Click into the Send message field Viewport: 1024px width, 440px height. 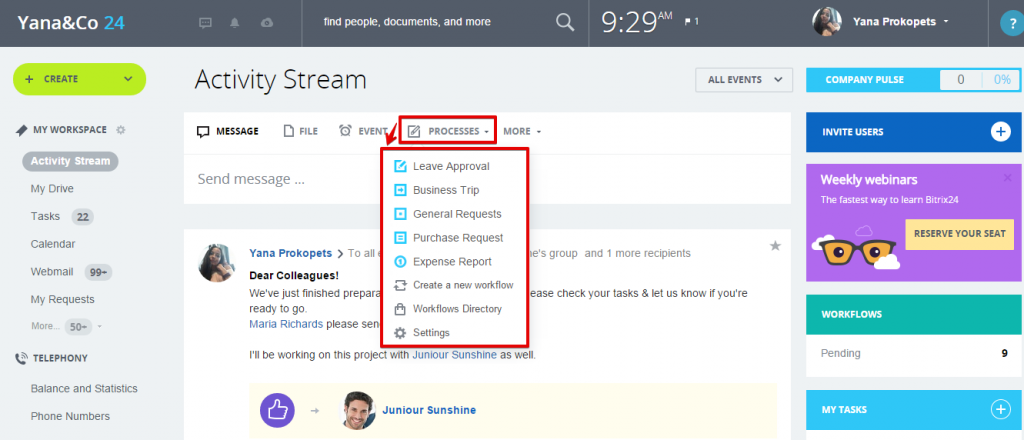(487, 179)
